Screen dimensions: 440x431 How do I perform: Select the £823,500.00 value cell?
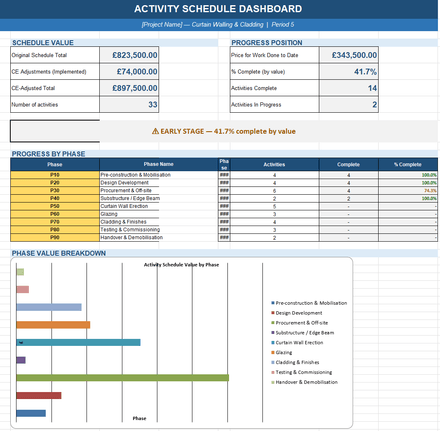pyautogui.click(x=129, y=55)
